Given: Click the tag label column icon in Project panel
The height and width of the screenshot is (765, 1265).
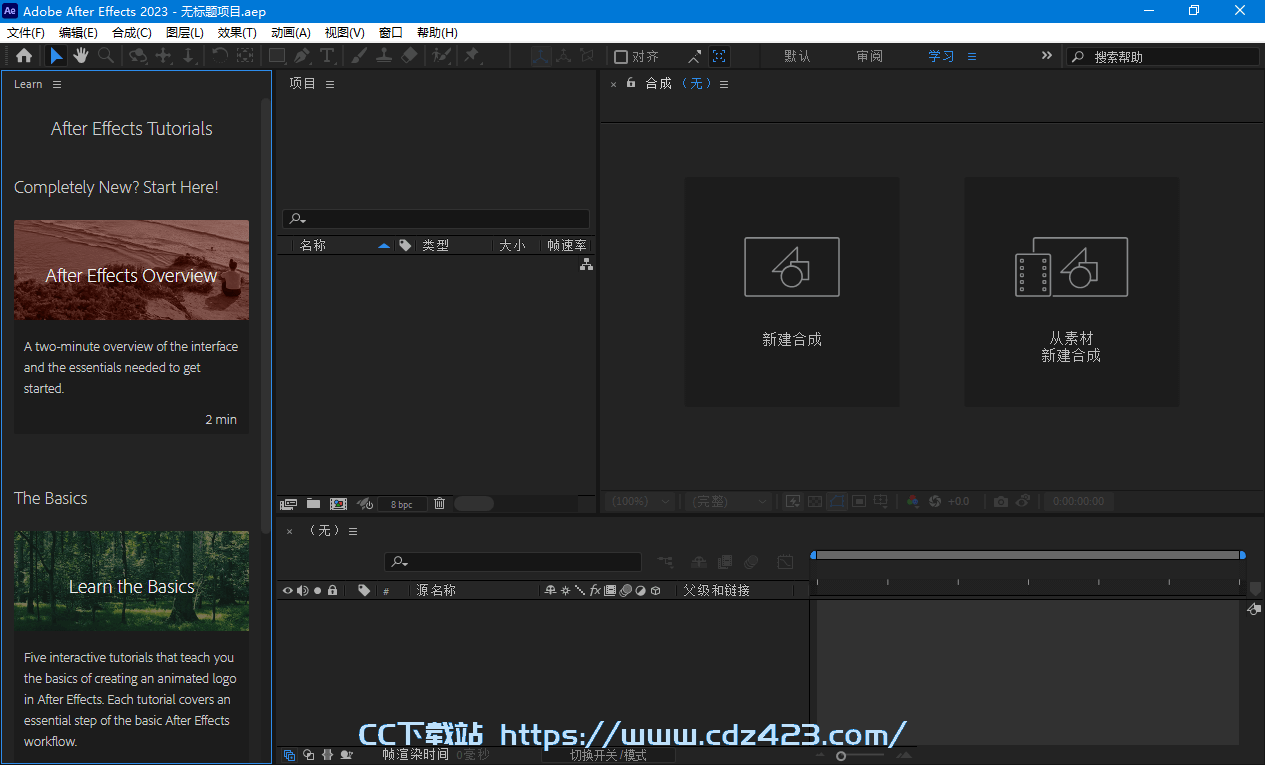Looking at the screenshot, I should pos(404,245).
